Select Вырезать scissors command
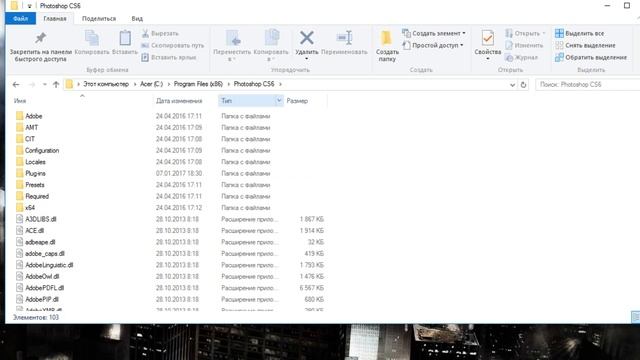Viewport: 640px width, 360px height. pyautogui.click(x=160, y=33)
